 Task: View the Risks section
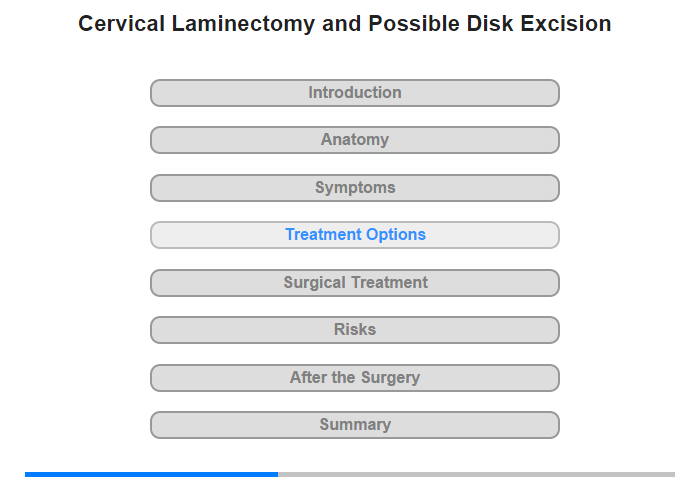354,330
